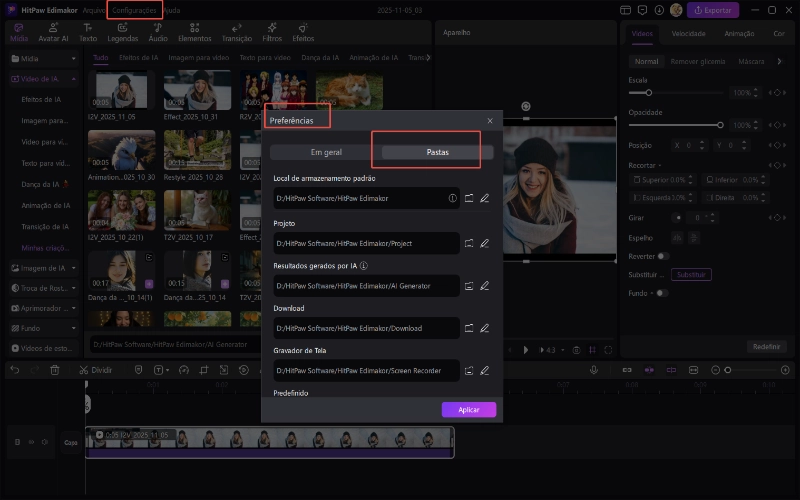This screenshot has height=500, width=800.
Task: Enable the Fundo toggle
Action: pyautogui.click(x=661, y=293)
